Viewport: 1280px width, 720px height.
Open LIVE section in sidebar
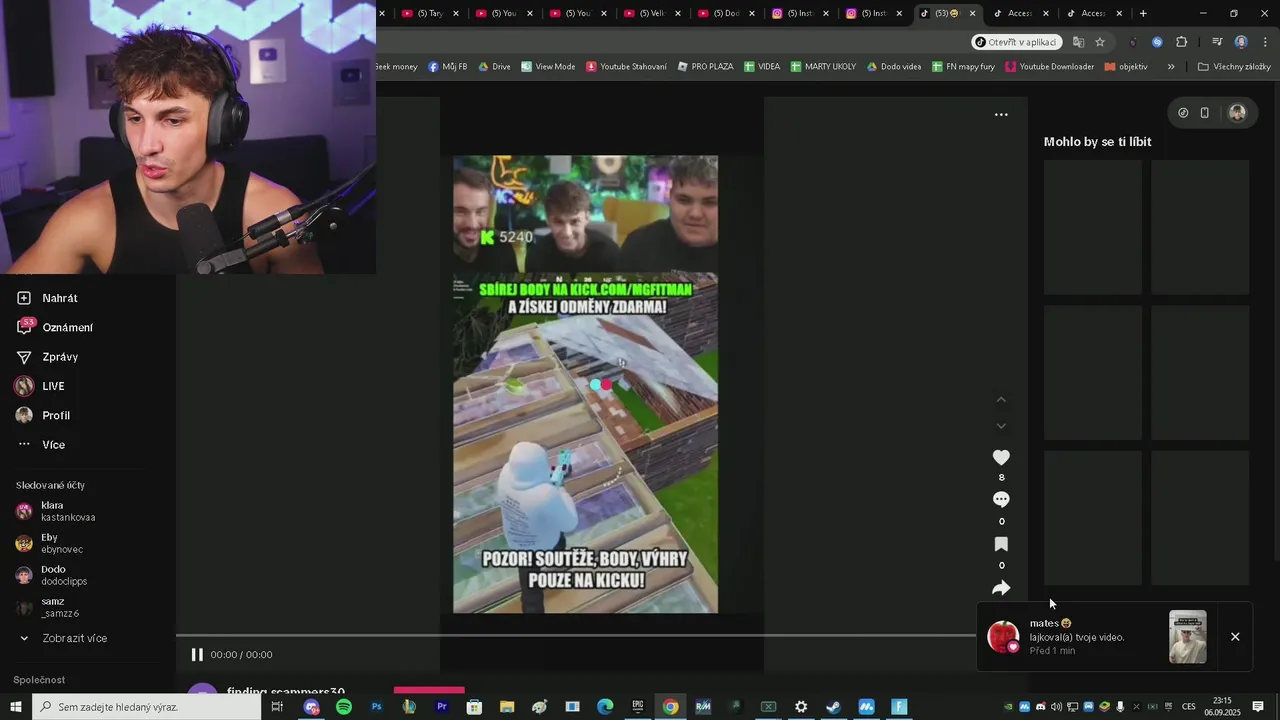[40, 386]
